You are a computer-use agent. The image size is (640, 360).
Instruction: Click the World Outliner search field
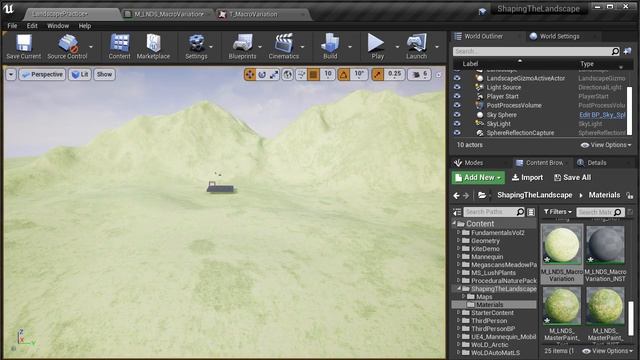coord(536,51)
